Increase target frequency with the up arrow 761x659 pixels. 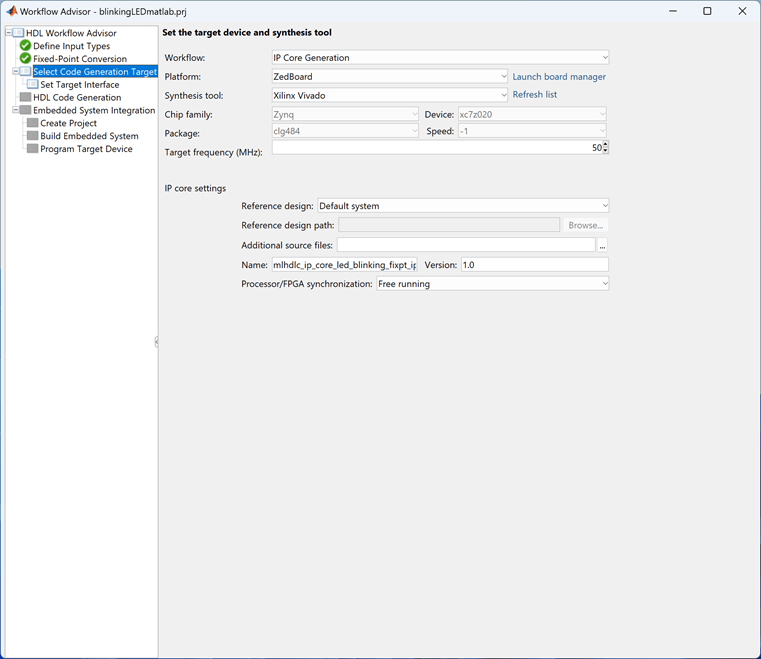click(x=605, y=145)
